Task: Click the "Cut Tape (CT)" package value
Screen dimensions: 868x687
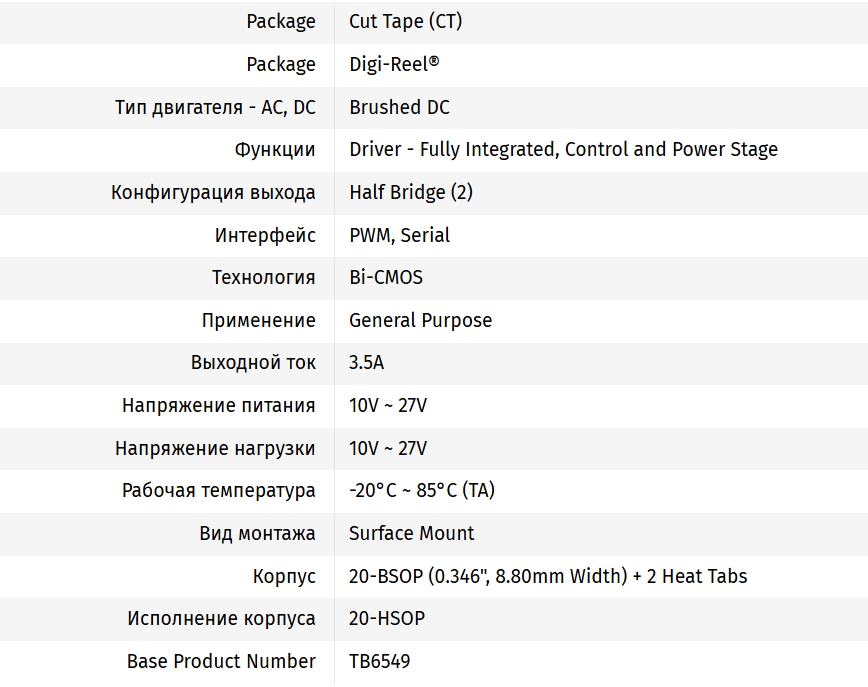Action: pos(405,22)
